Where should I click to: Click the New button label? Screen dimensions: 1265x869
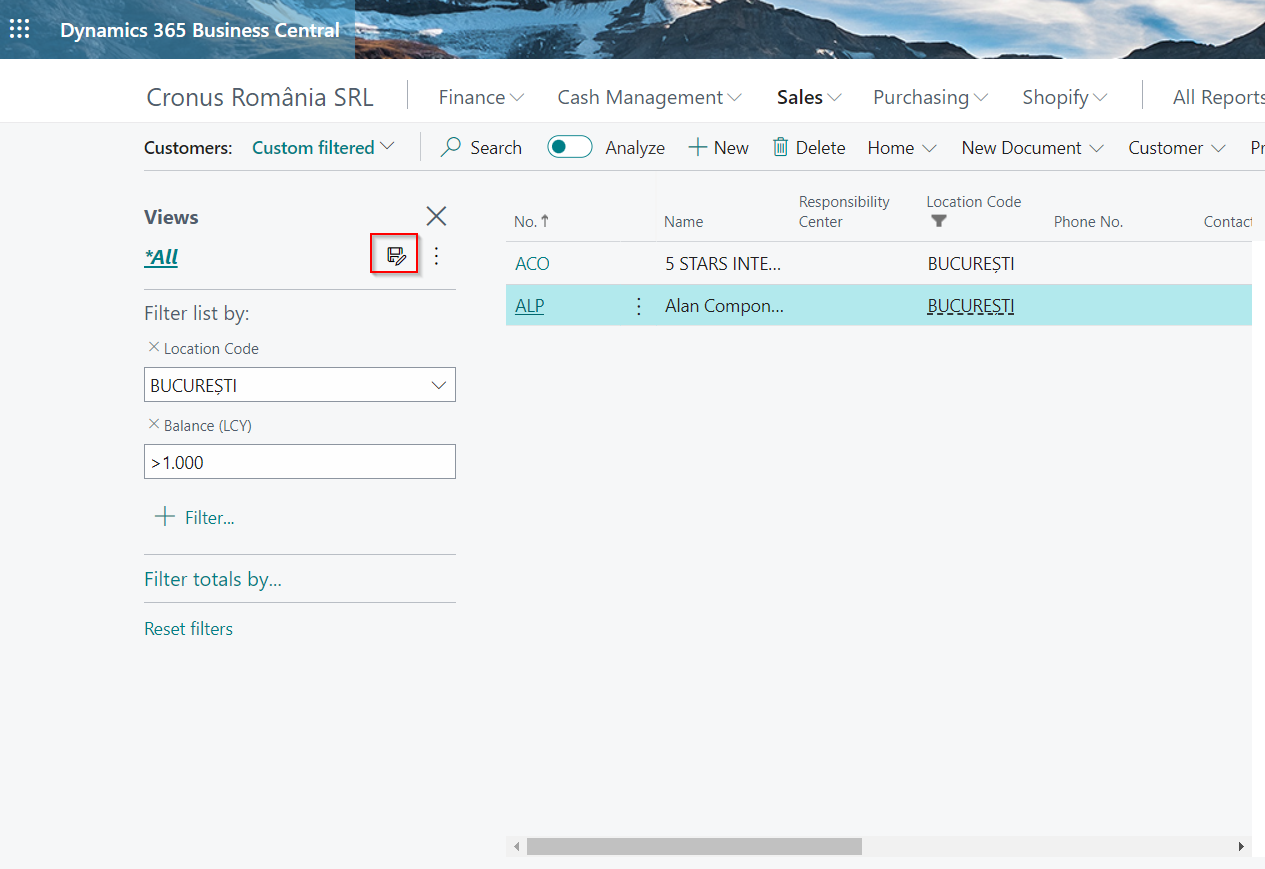(731, 147)
